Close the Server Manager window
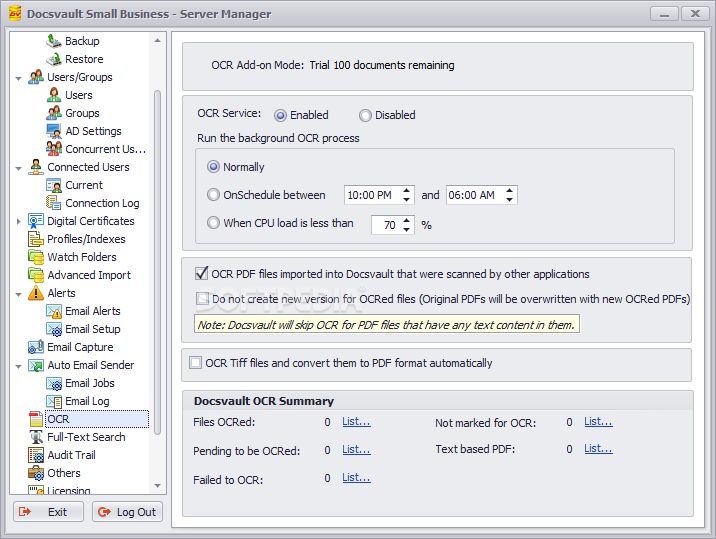The height and width of the screenshot is (539, 716). click(x=695, y=14)
